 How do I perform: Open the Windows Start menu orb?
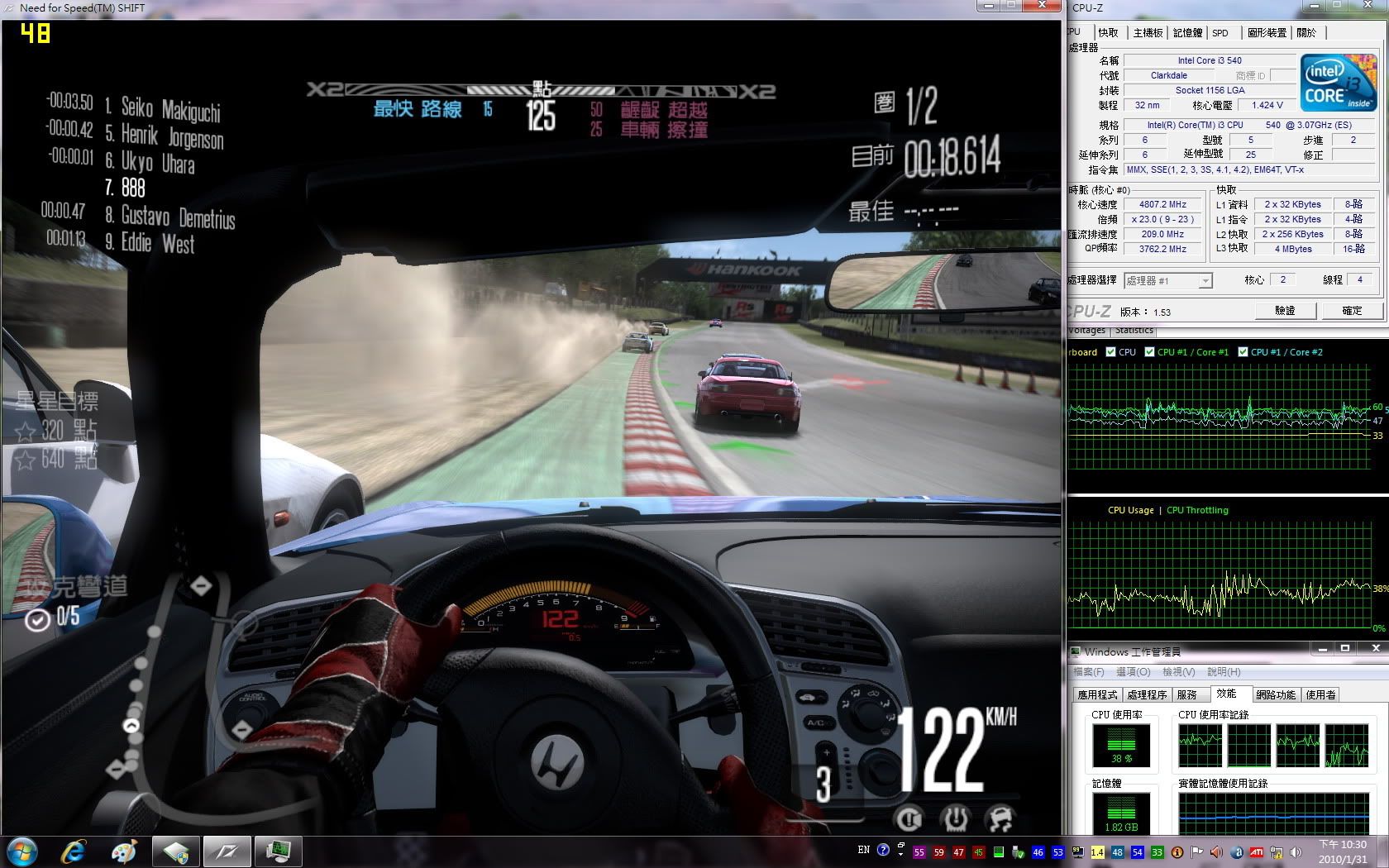click(22, 851)
